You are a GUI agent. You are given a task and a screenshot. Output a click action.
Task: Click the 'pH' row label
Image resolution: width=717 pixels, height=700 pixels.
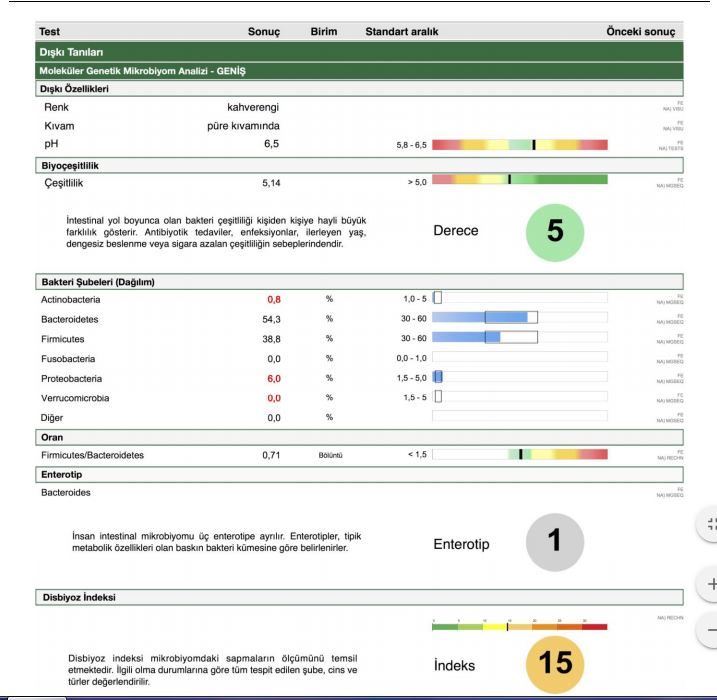[51, 144]
